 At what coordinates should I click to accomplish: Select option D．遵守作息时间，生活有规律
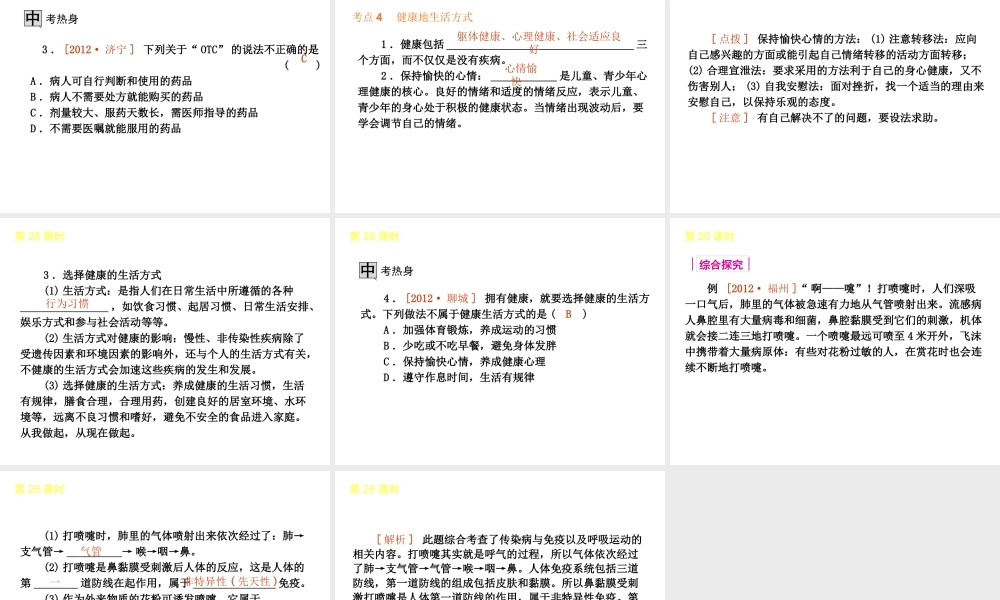(459, 377)
